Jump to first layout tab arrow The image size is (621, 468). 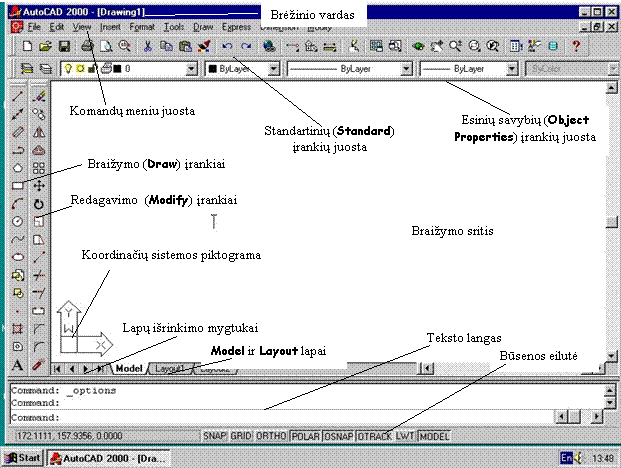click(57, 369)
